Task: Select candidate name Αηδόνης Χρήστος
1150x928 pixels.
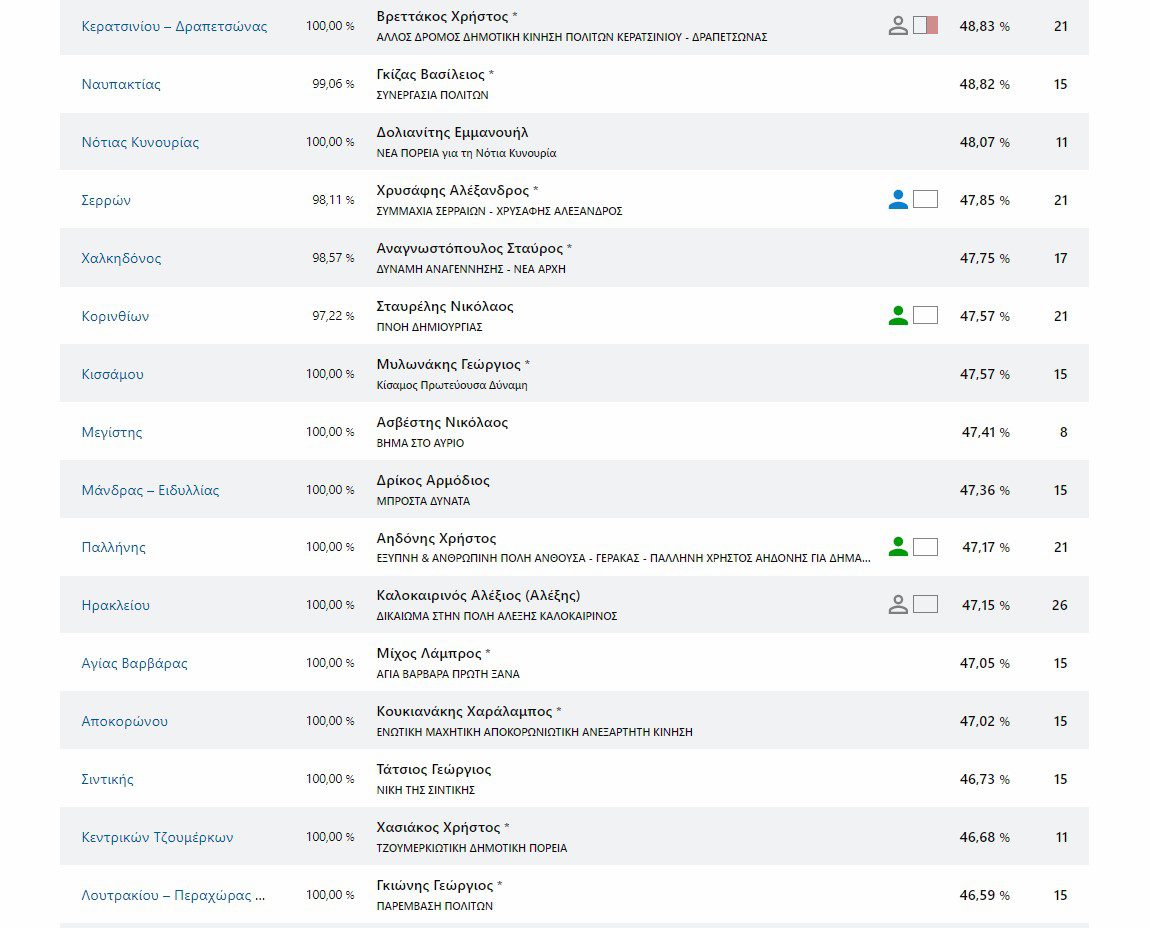Action: 436,538
